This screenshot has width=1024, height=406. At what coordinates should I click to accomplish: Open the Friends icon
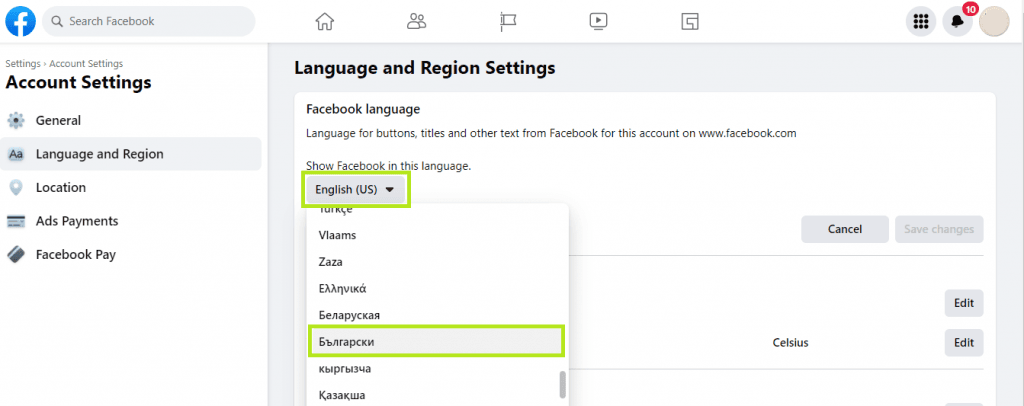(x=416, y=22)
